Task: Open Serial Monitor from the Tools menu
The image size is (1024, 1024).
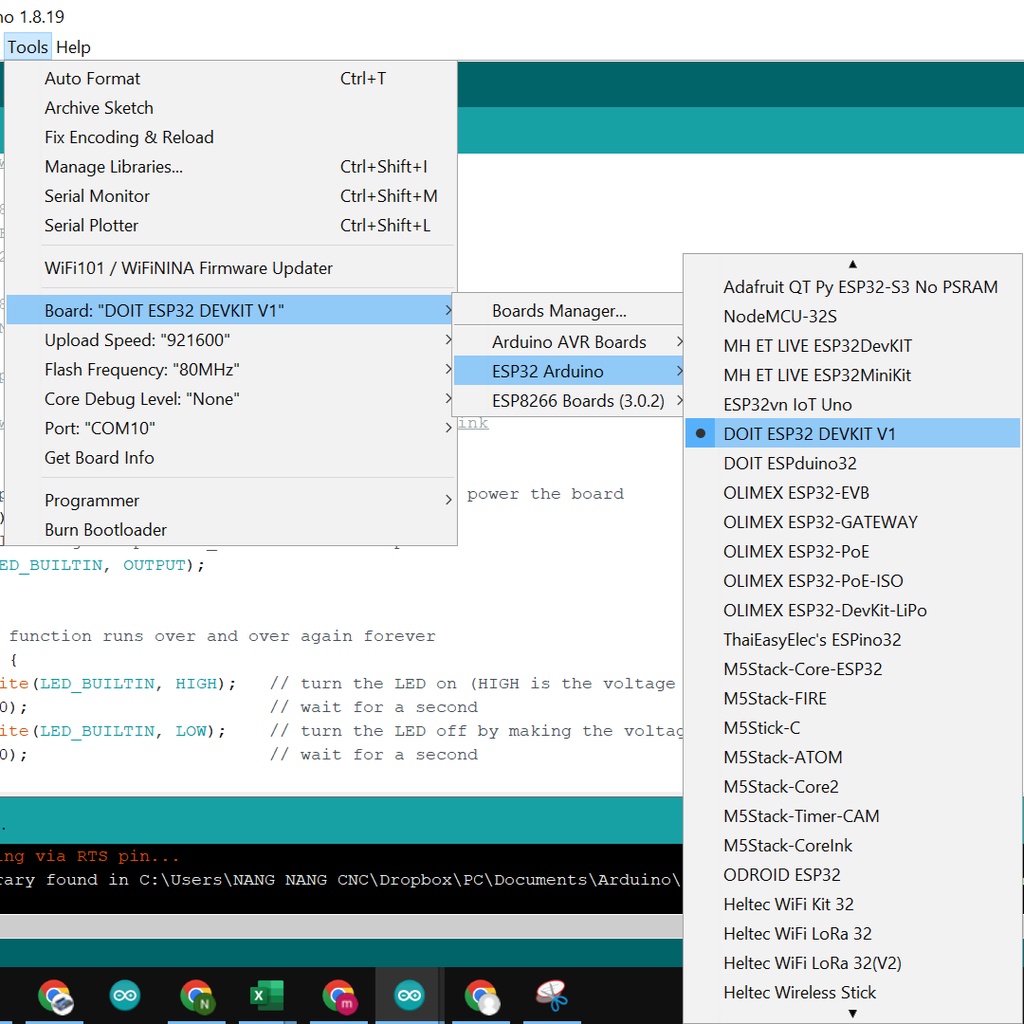Action: (97, 196)
